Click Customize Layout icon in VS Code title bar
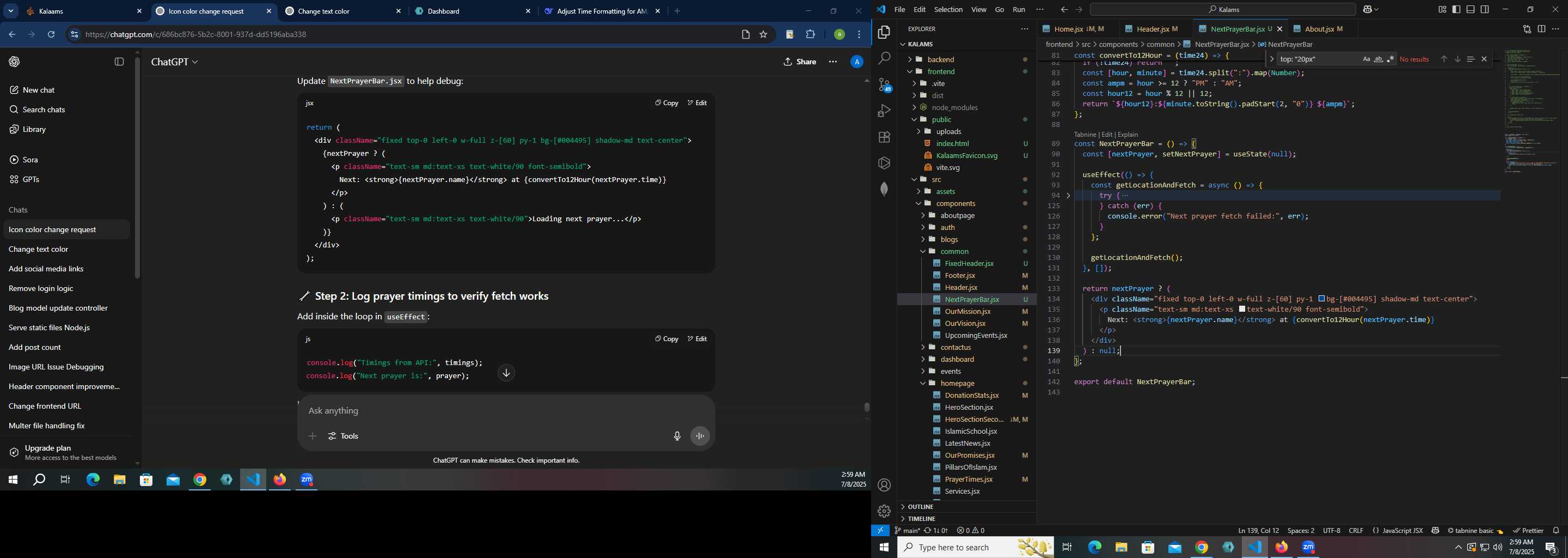 click(1442, 10)
